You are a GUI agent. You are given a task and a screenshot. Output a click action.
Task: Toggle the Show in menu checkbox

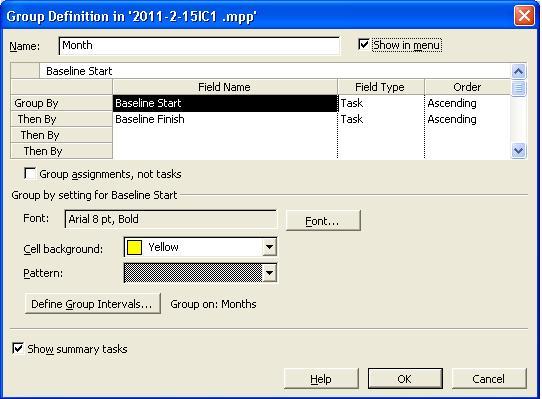click(364, 44)
